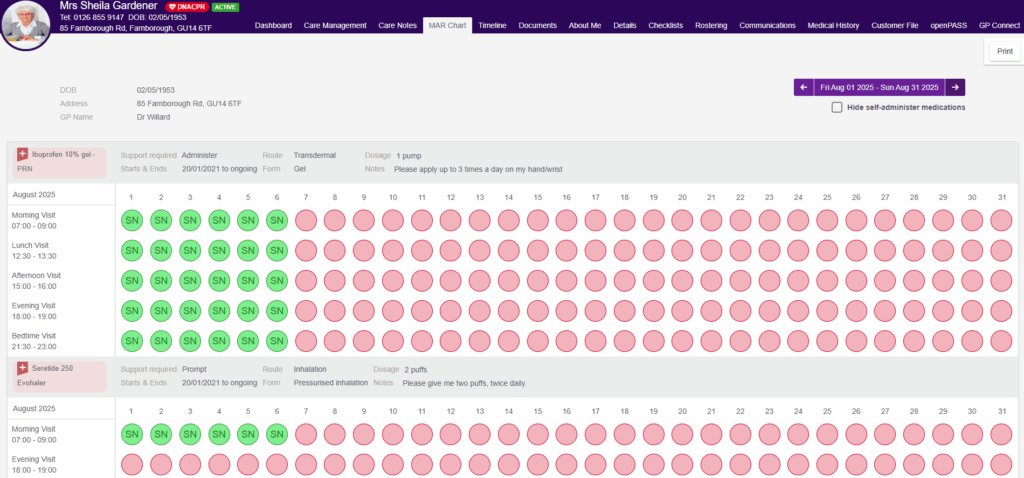The height and width of the screenshot is (478, 1024).
Task: Advance to next month with right arrow
Action: point(955,88)
